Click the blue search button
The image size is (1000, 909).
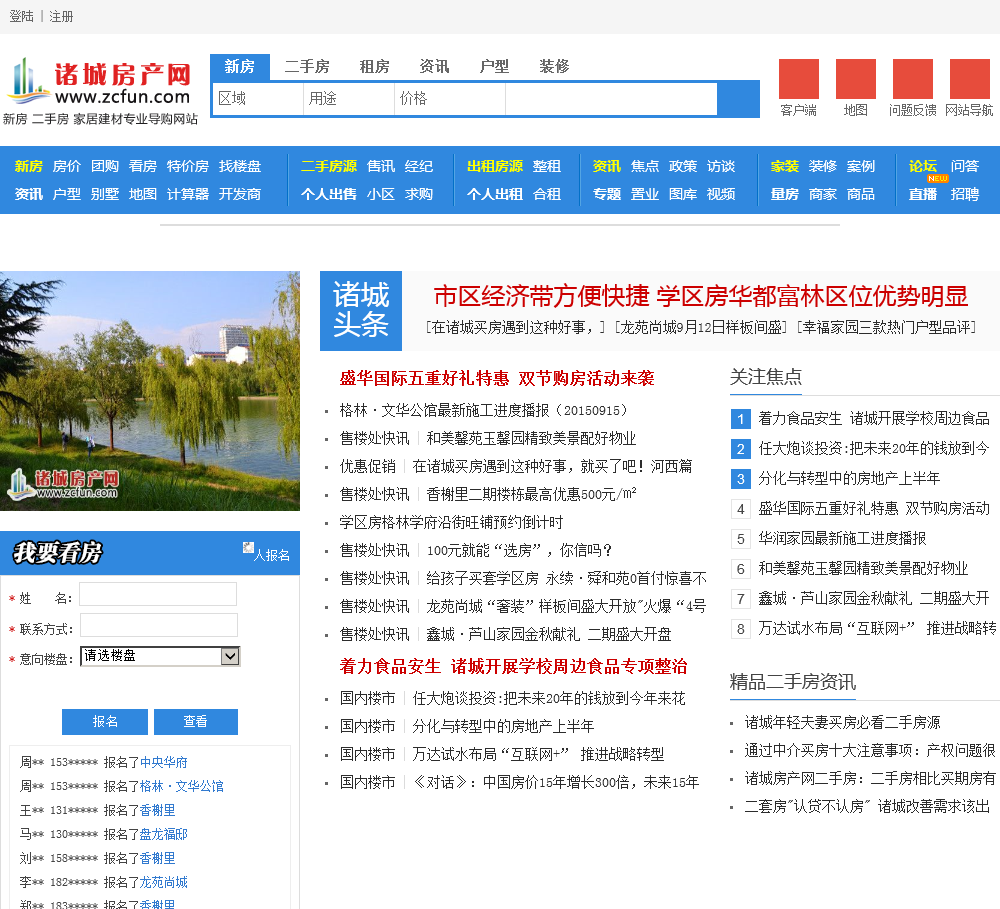[738, 99]
